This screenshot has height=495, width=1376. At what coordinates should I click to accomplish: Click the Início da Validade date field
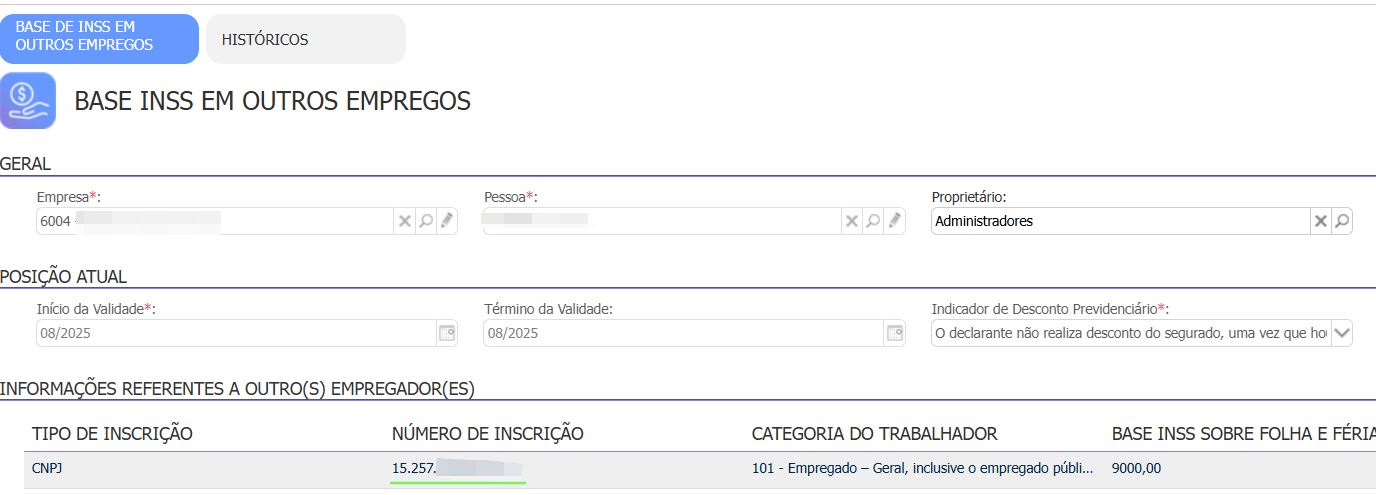pos(235,333)
